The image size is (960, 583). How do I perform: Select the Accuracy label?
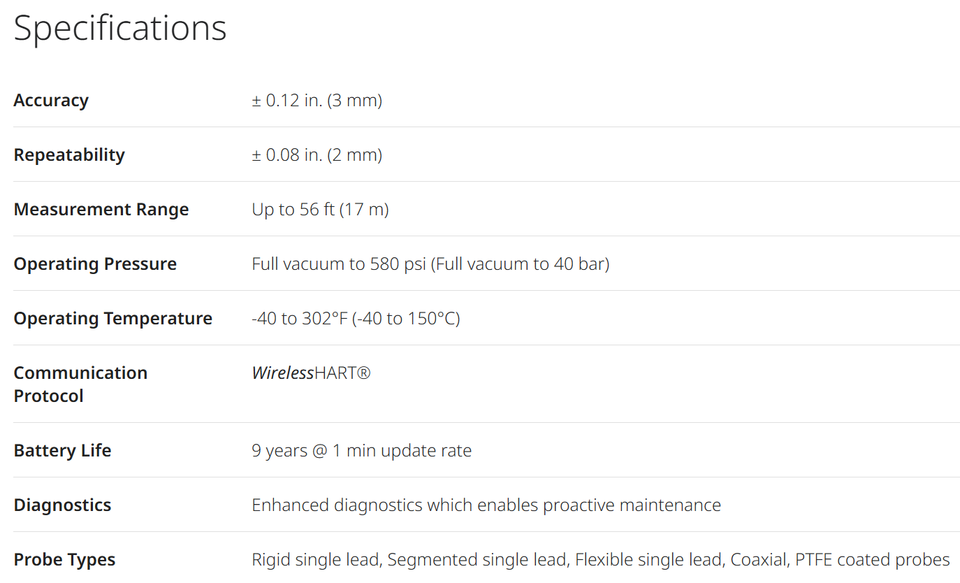click(51, 100)
